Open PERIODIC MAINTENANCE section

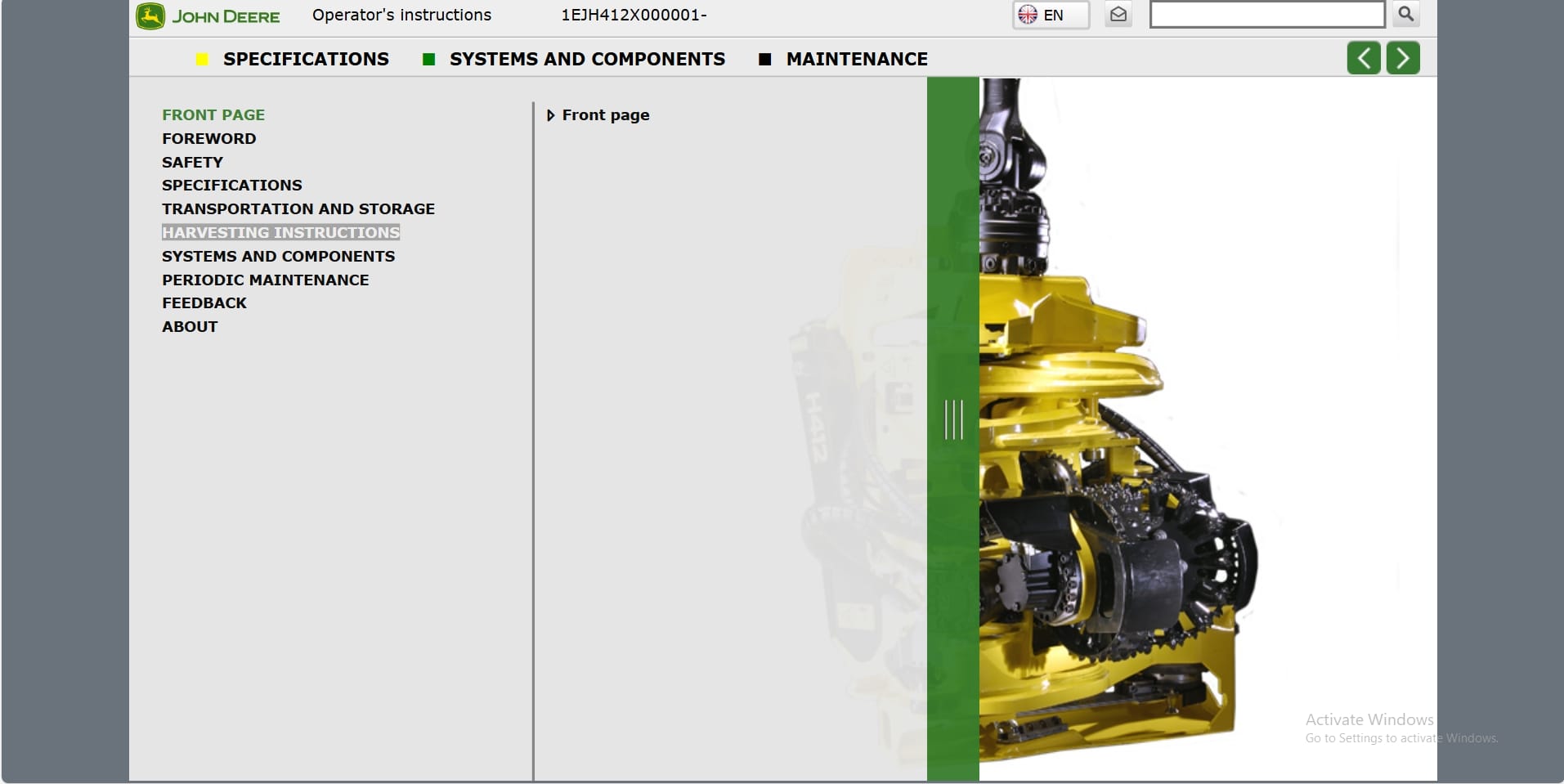pos(266,280)
